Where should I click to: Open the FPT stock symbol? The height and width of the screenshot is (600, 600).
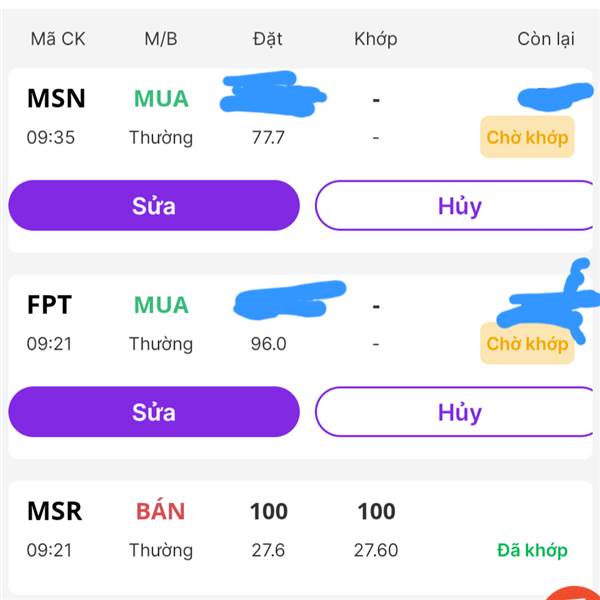50,305
